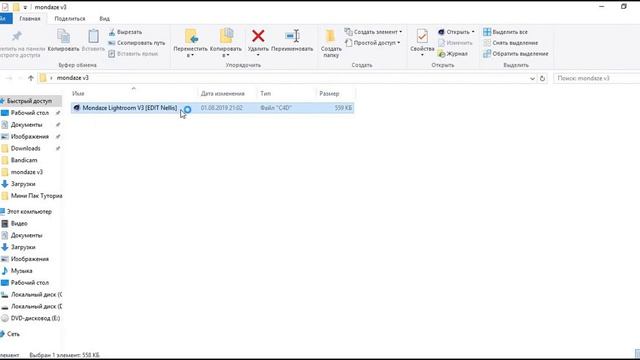
Task: Open quick access toolbar dropdown arrow
Action: pos(25,7)
